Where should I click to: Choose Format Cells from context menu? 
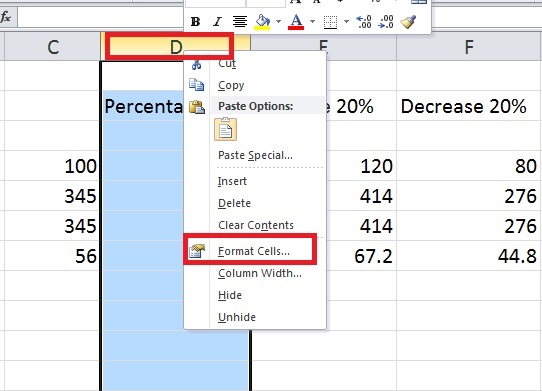click(x=255, y=251)
